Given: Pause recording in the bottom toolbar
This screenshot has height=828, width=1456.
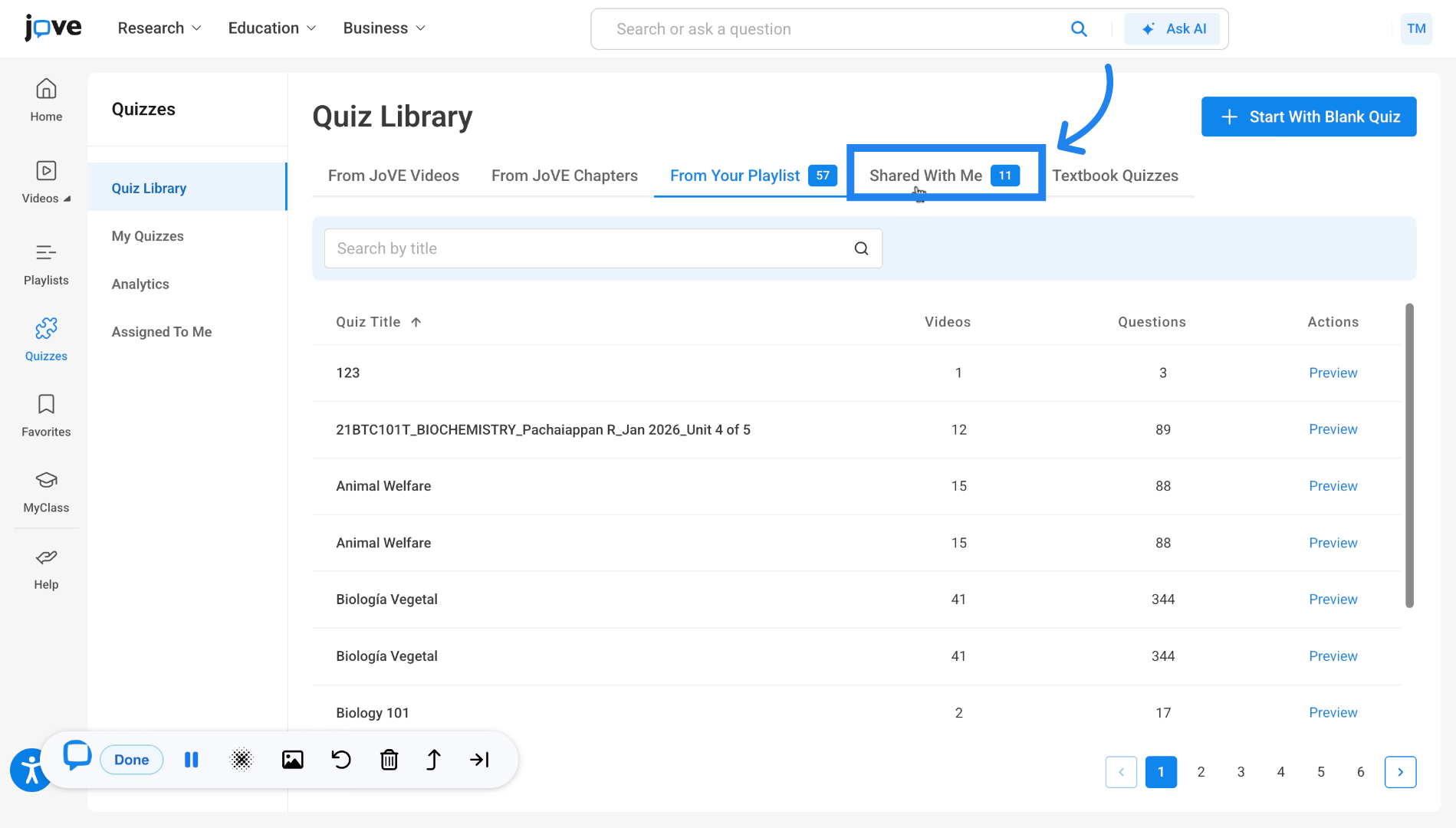Looking at the screenshot, I should pos(192,760).
